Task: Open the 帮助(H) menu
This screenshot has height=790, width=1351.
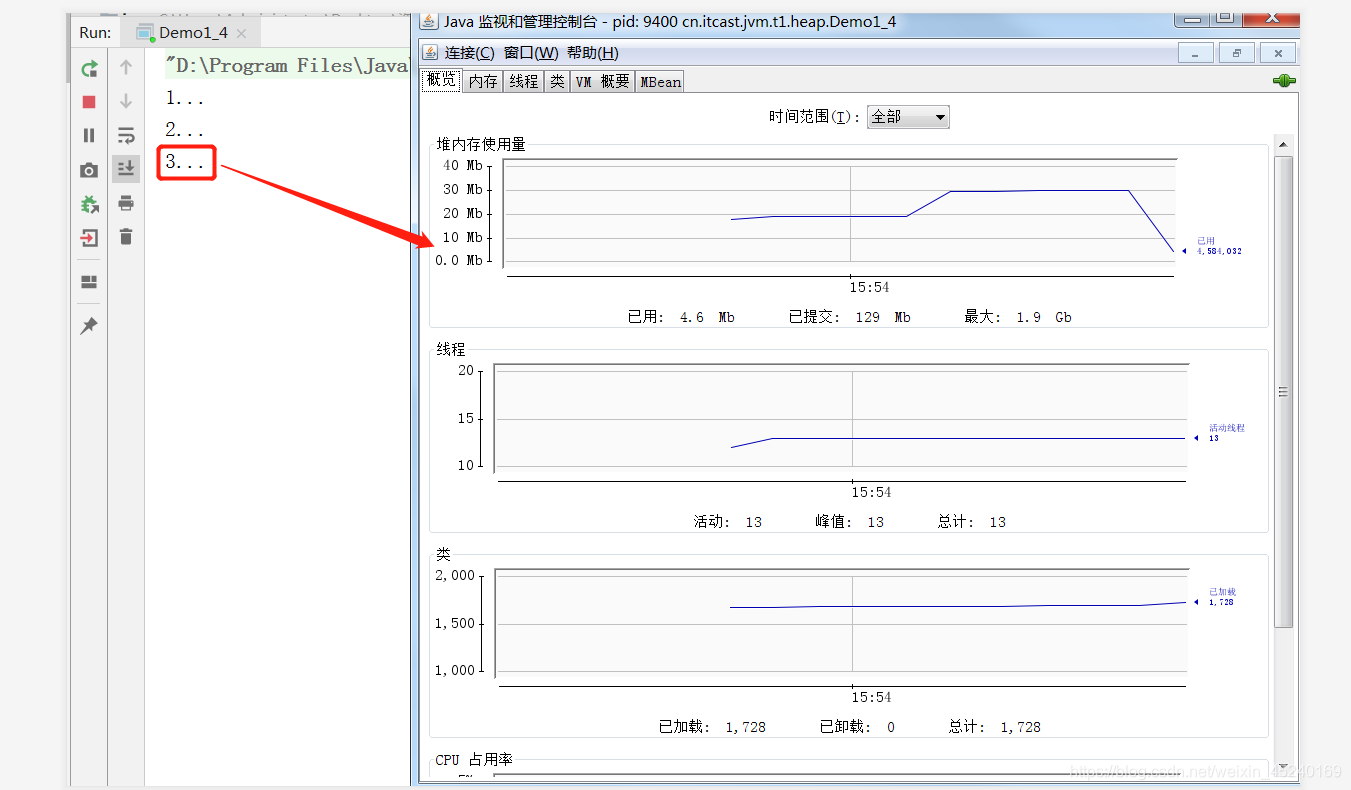Action: [593, 53]
